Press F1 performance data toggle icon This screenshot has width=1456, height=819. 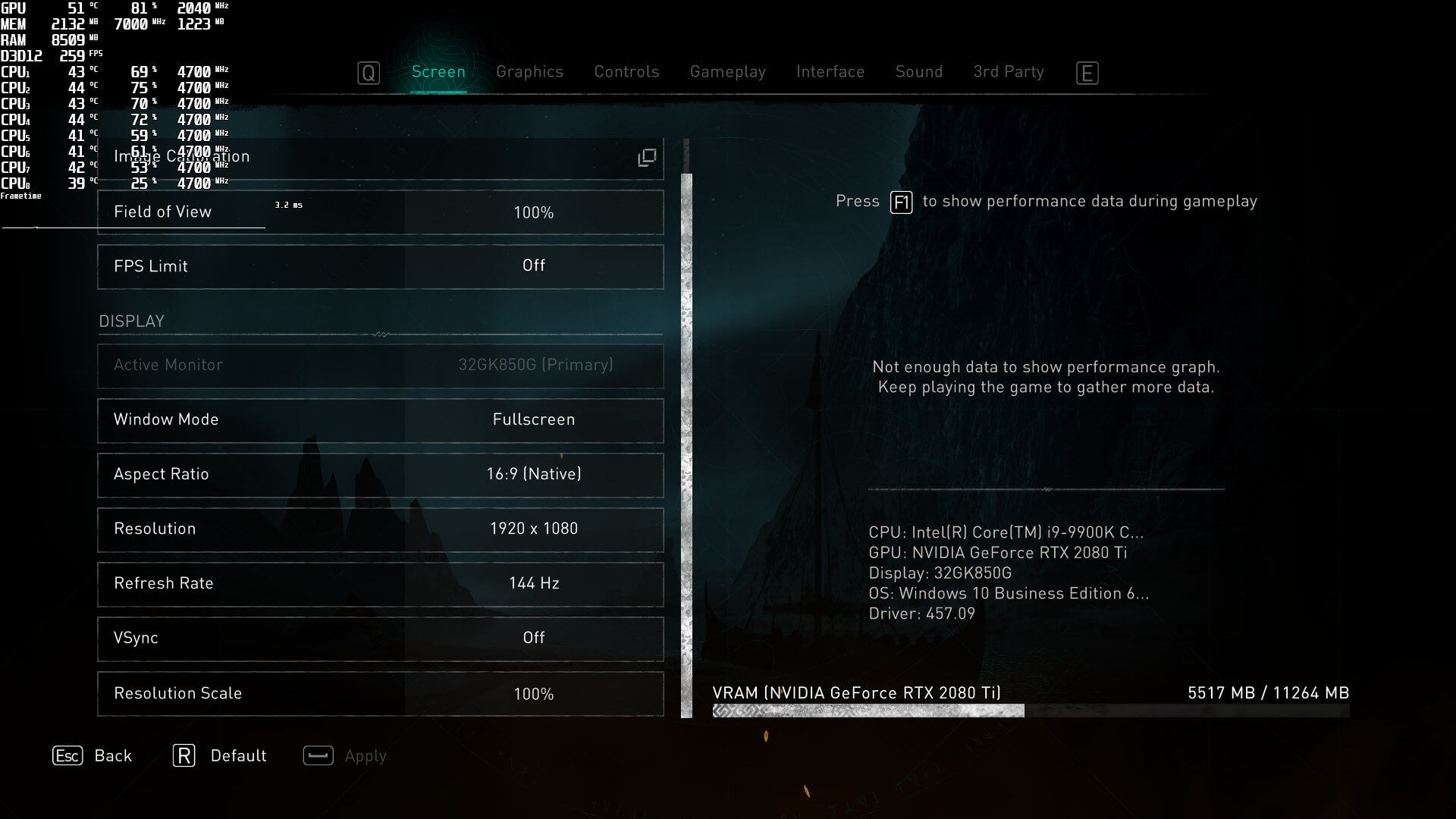pos(901,201)
